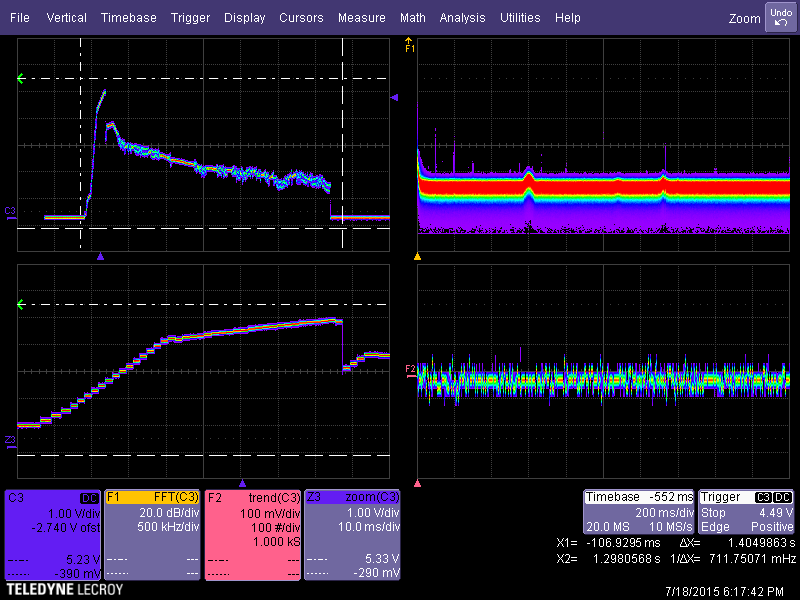Image resolution: width=800 pixels, height=600 pixels.
Task: Open the Cursors menu
Action: click(301, 18)
